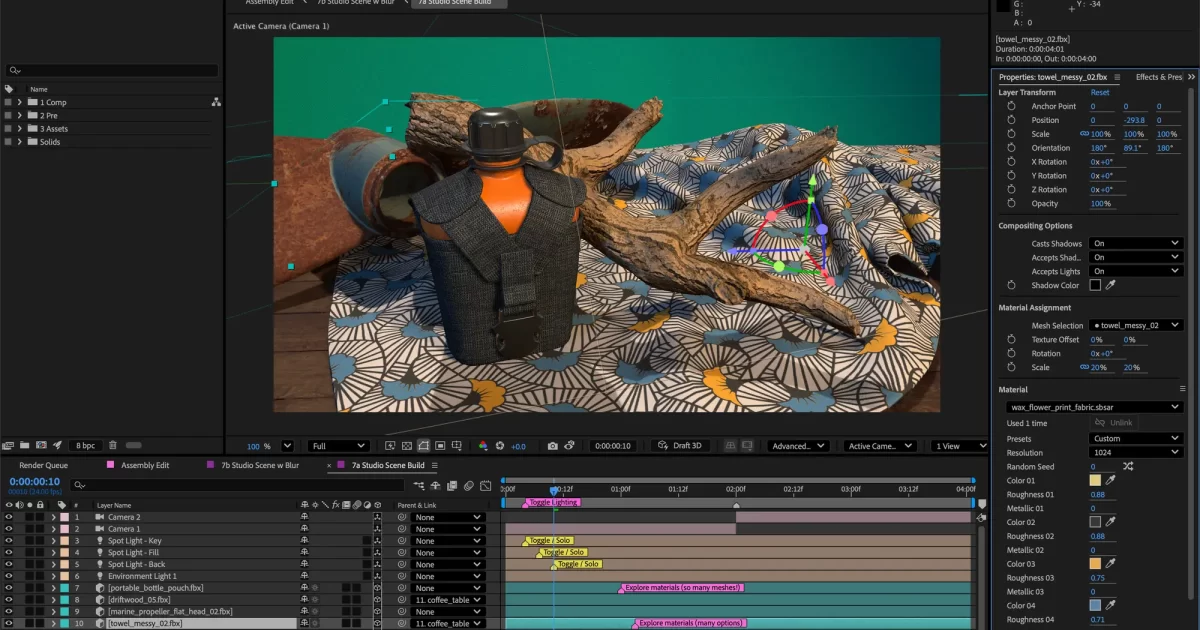This screenshot has width=1200, height=630.
Task: Toggle the Scale constrain proportions link icon
Action: pyautogui.click(x=1084, y=134)
